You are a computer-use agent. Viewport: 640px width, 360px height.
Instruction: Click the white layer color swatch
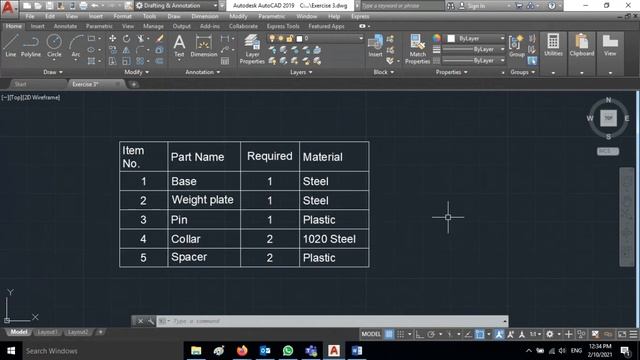coord(299,39)
